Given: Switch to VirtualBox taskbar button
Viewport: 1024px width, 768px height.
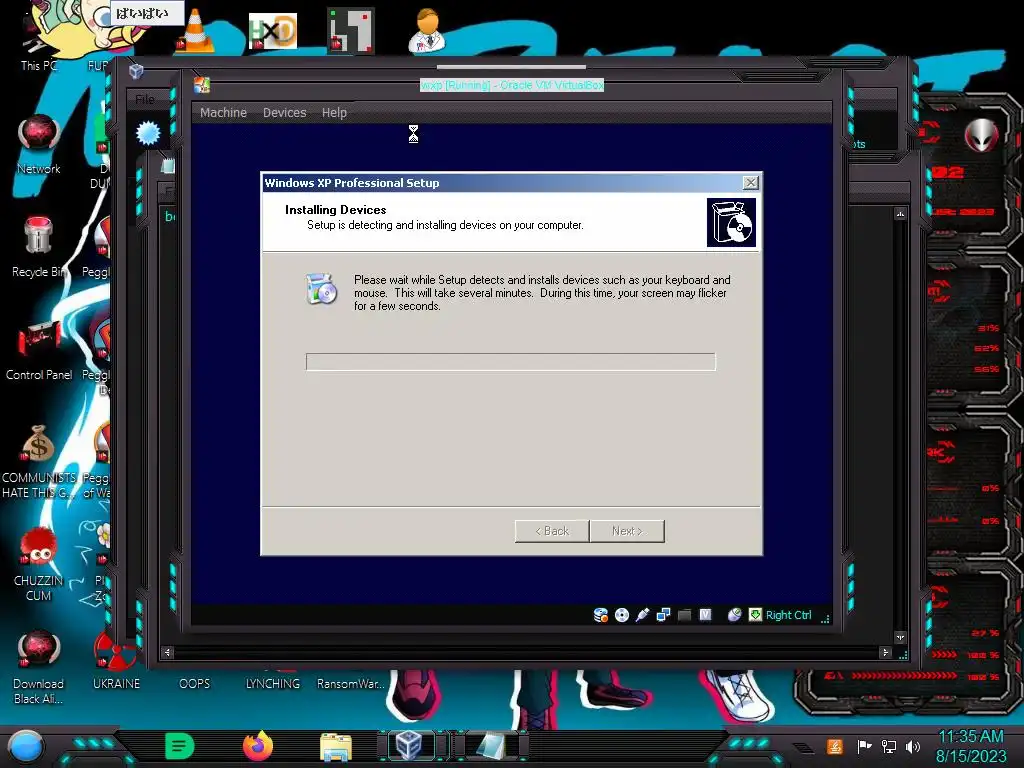Looking at the screenshot, I should pyautogui.click(x=410, y=745).
